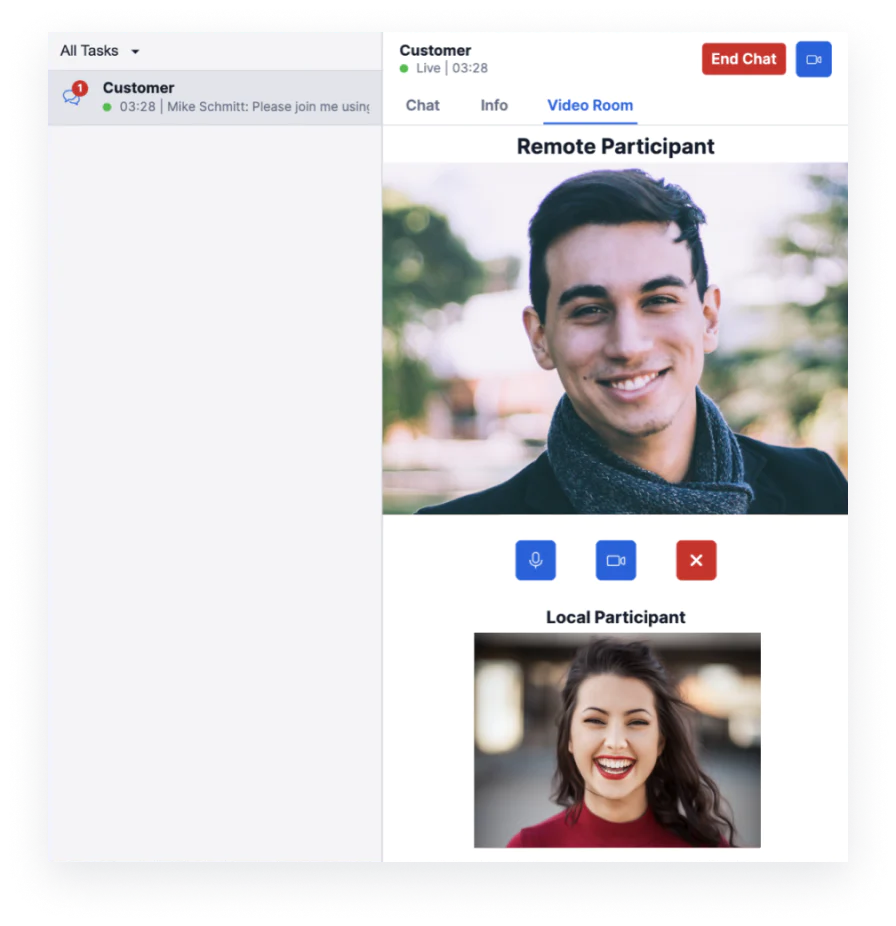
Task: Click the chat bubbles icon on the Customer task
Action: [x=73, y=95]
